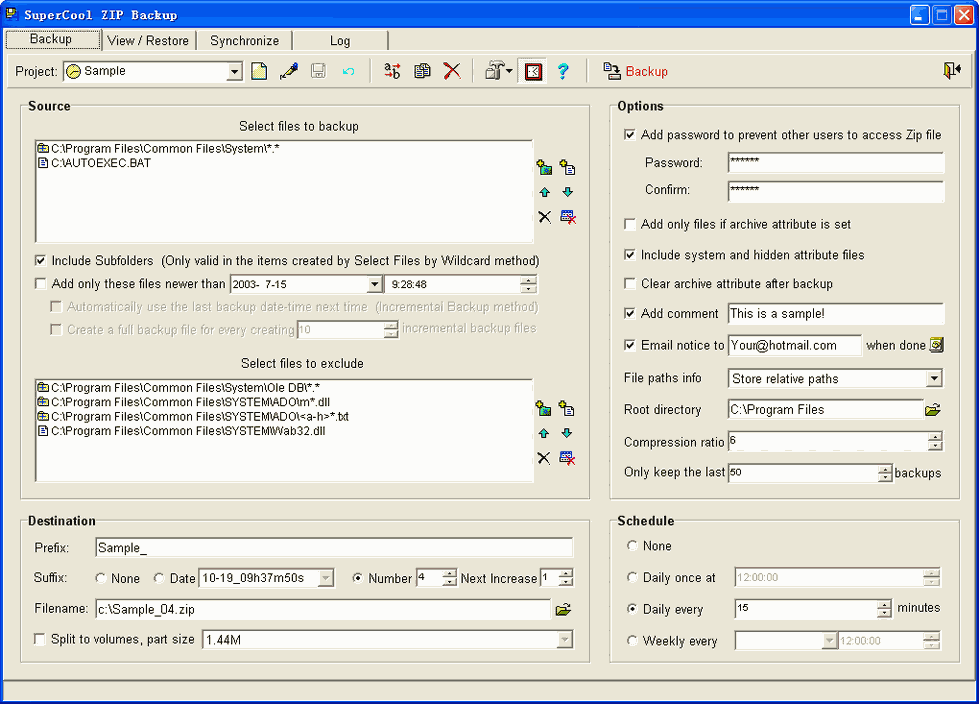Click the new project icon in toolbar
The image size is (979, 704).
259,71
